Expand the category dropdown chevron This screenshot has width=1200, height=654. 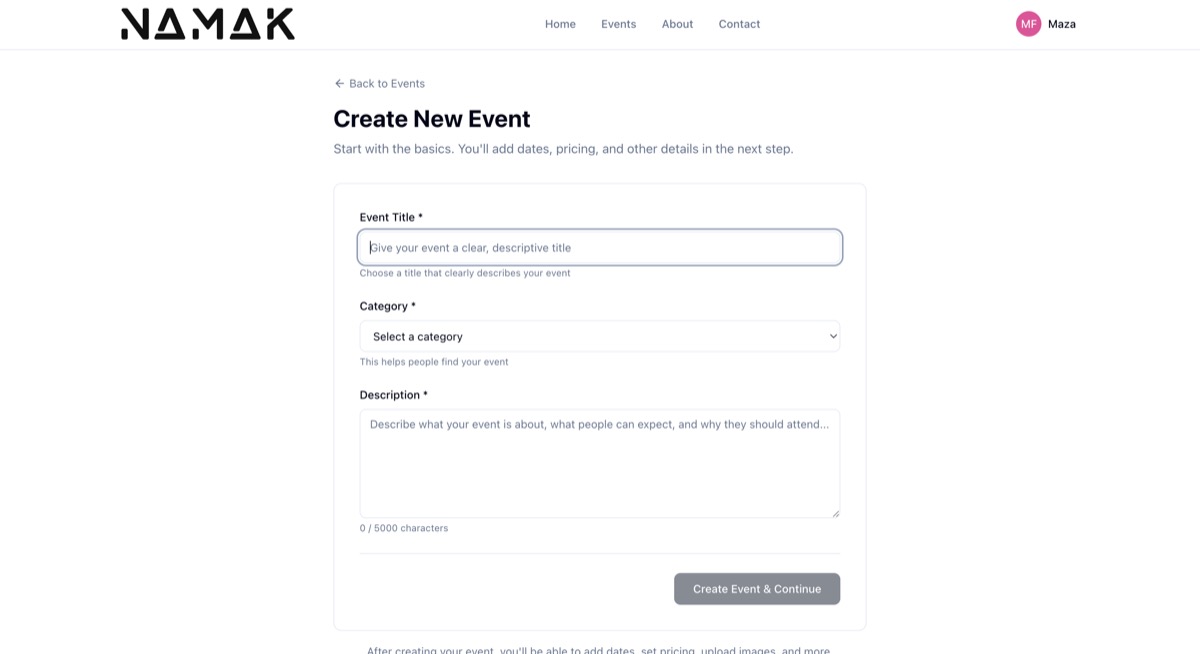[x=833, y=336]
